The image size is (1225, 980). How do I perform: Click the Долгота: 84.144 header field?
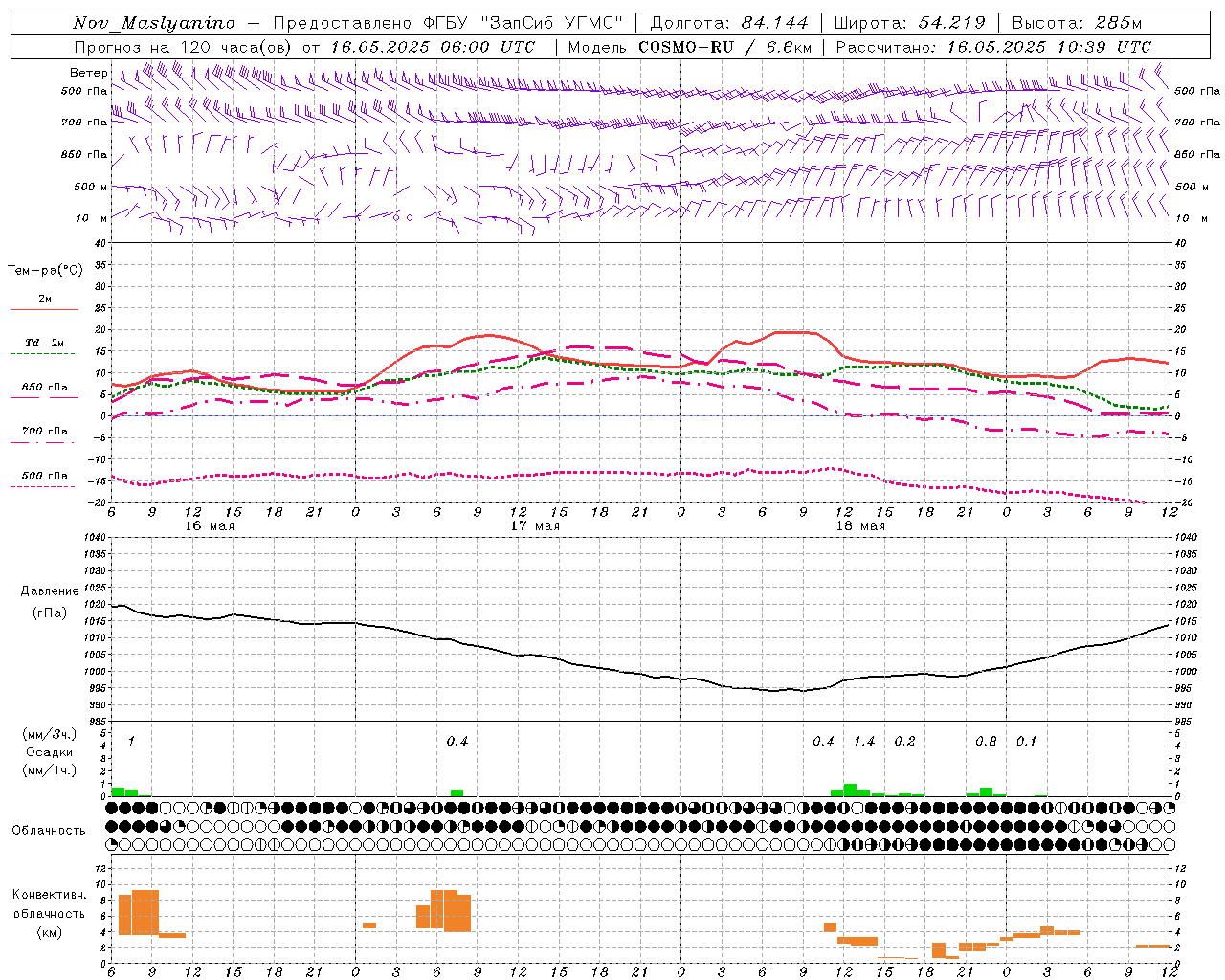pos(729,23)
